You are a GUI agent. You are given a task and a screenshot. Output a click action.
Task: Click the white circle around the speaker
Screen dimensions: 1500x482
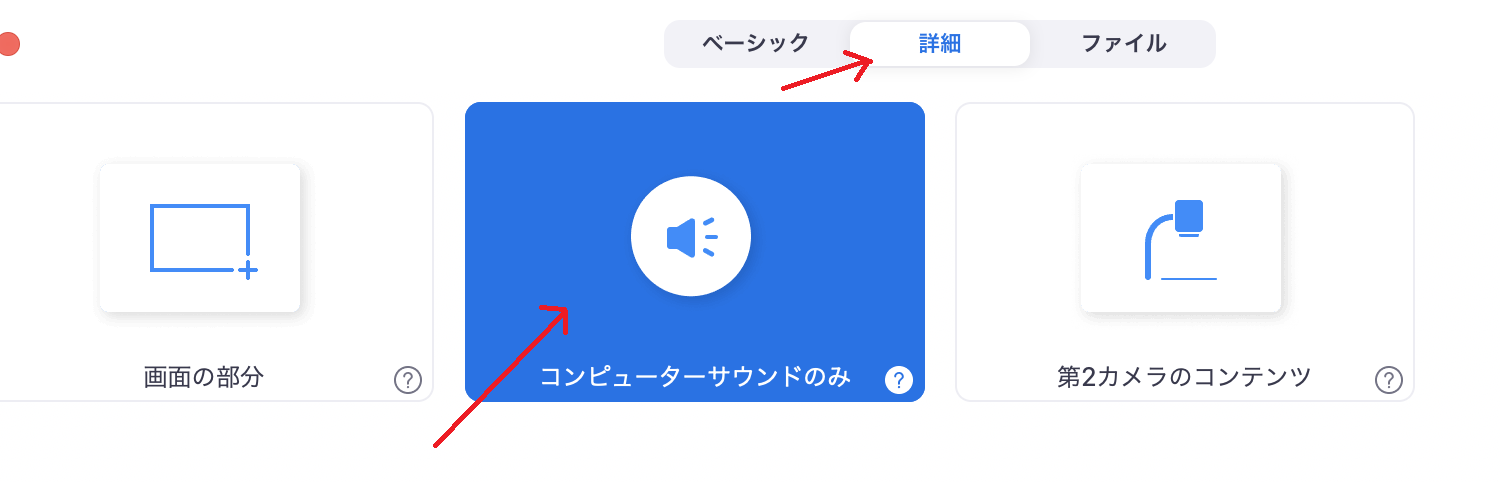click(691, 237)
